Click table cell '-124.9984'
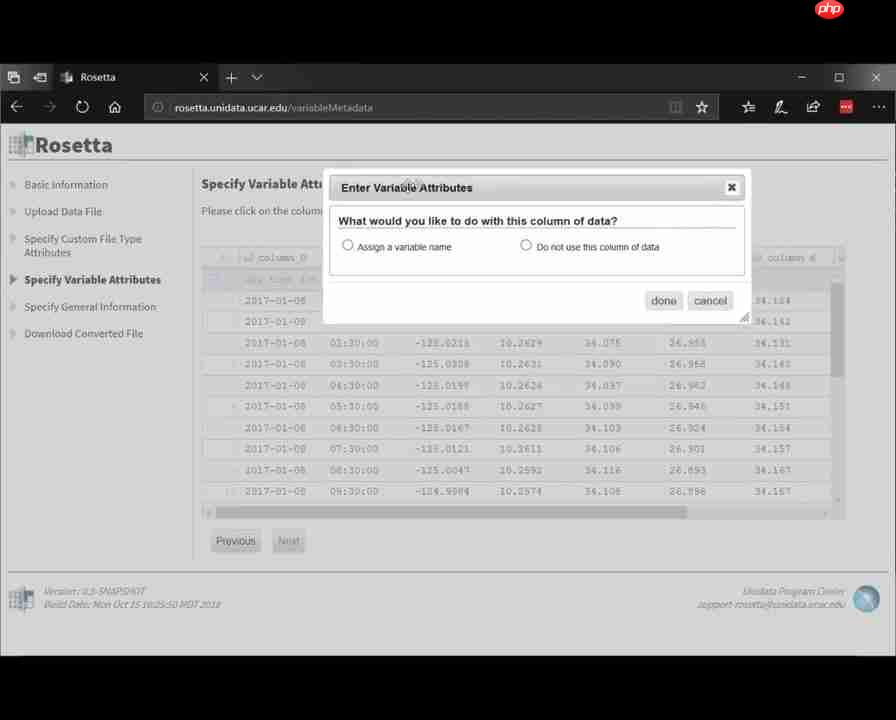The height and width of the screenshot is (720, 896). click(442, 491)
